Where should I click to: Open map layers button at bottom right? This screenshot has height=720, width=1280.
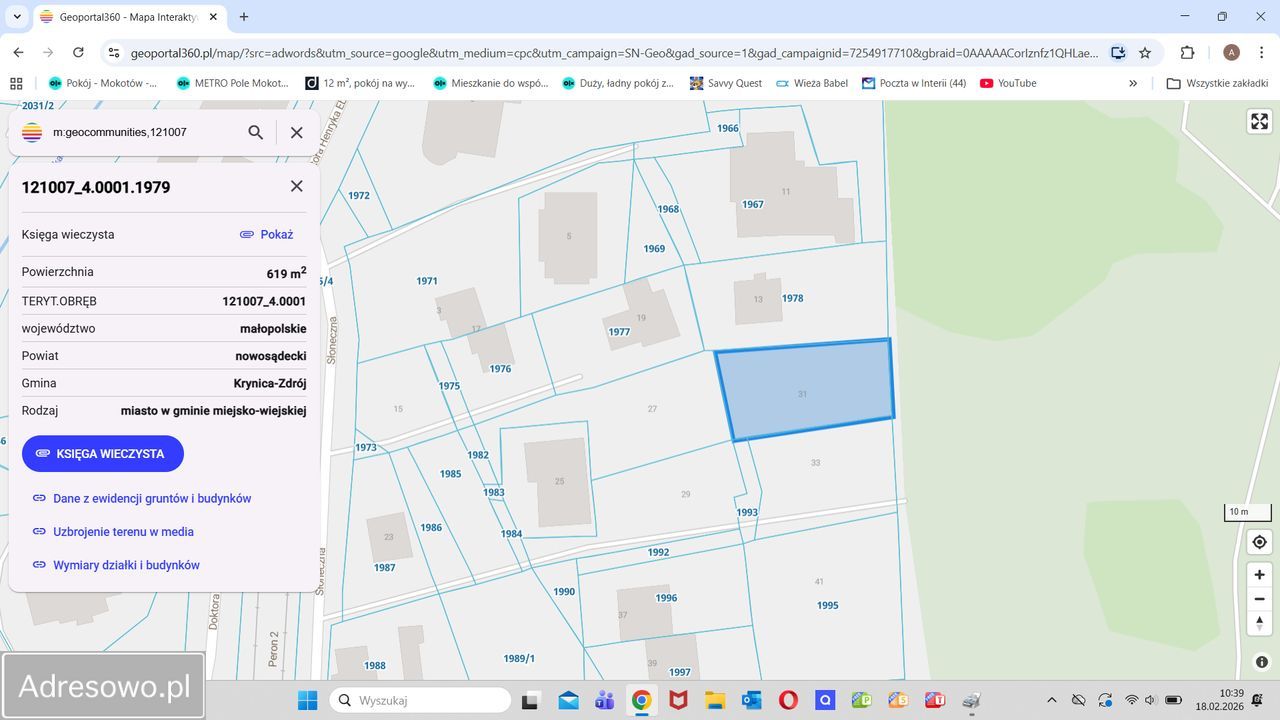1262,661
